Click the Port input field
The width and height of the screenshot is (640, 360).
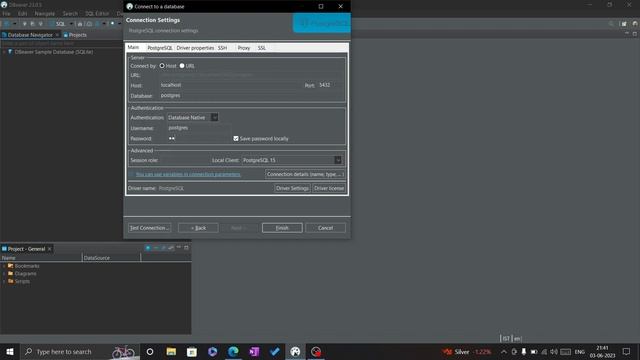pos(330,85)
